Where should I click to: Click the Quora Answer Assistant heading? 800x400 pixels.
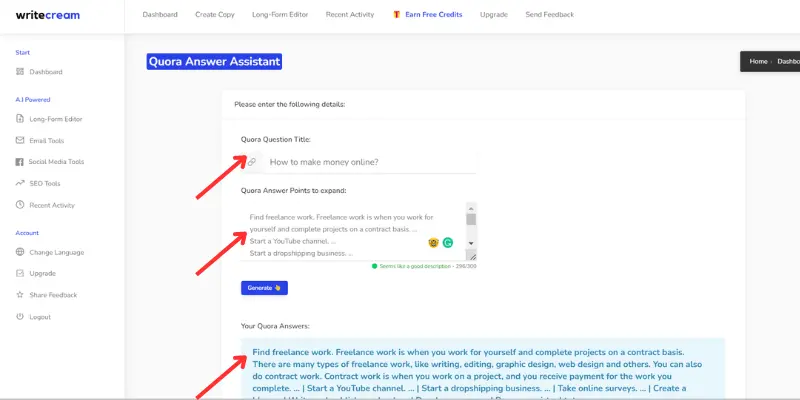click(214, 62)
